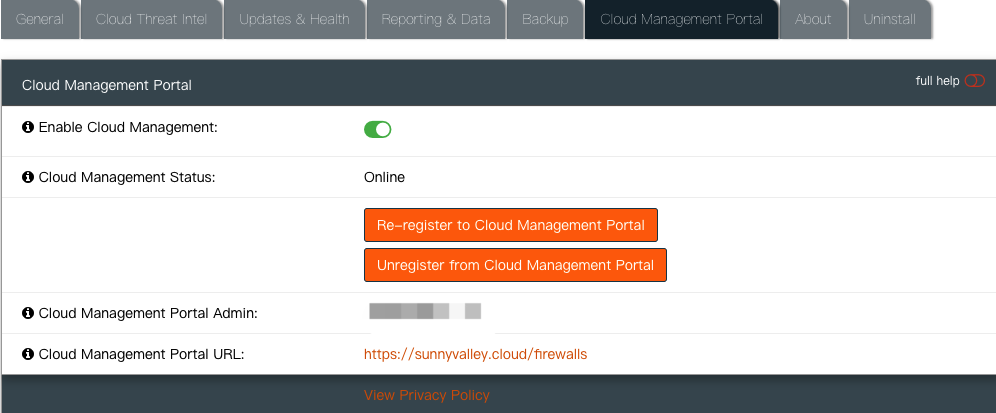Click Unregister from Cloud Management Portal button
This screenshot has height=413, width=996.
click(515, 265)
